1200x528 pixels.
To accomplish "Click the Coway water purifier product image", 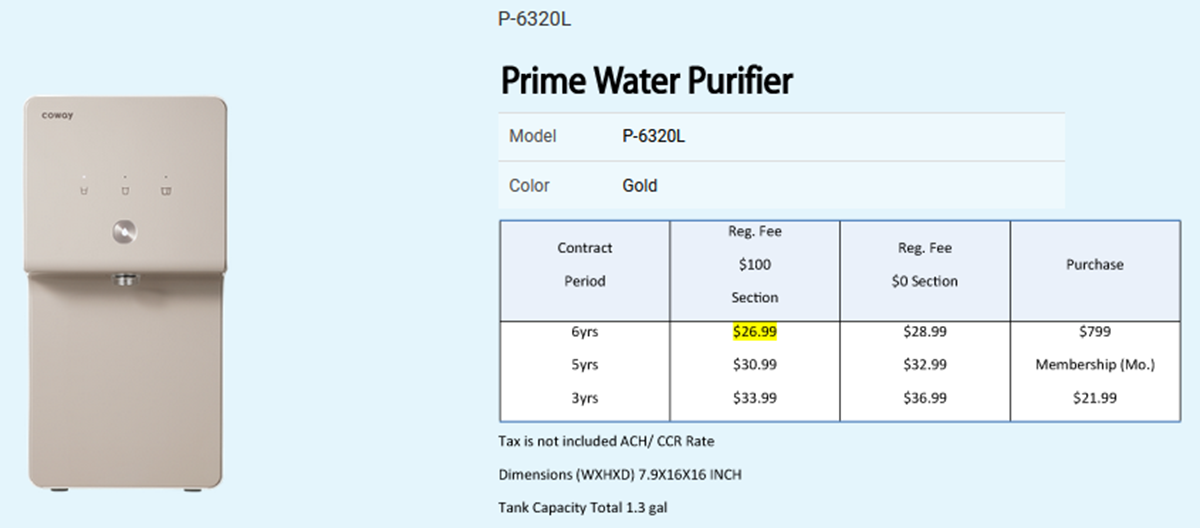I will 125,294.
